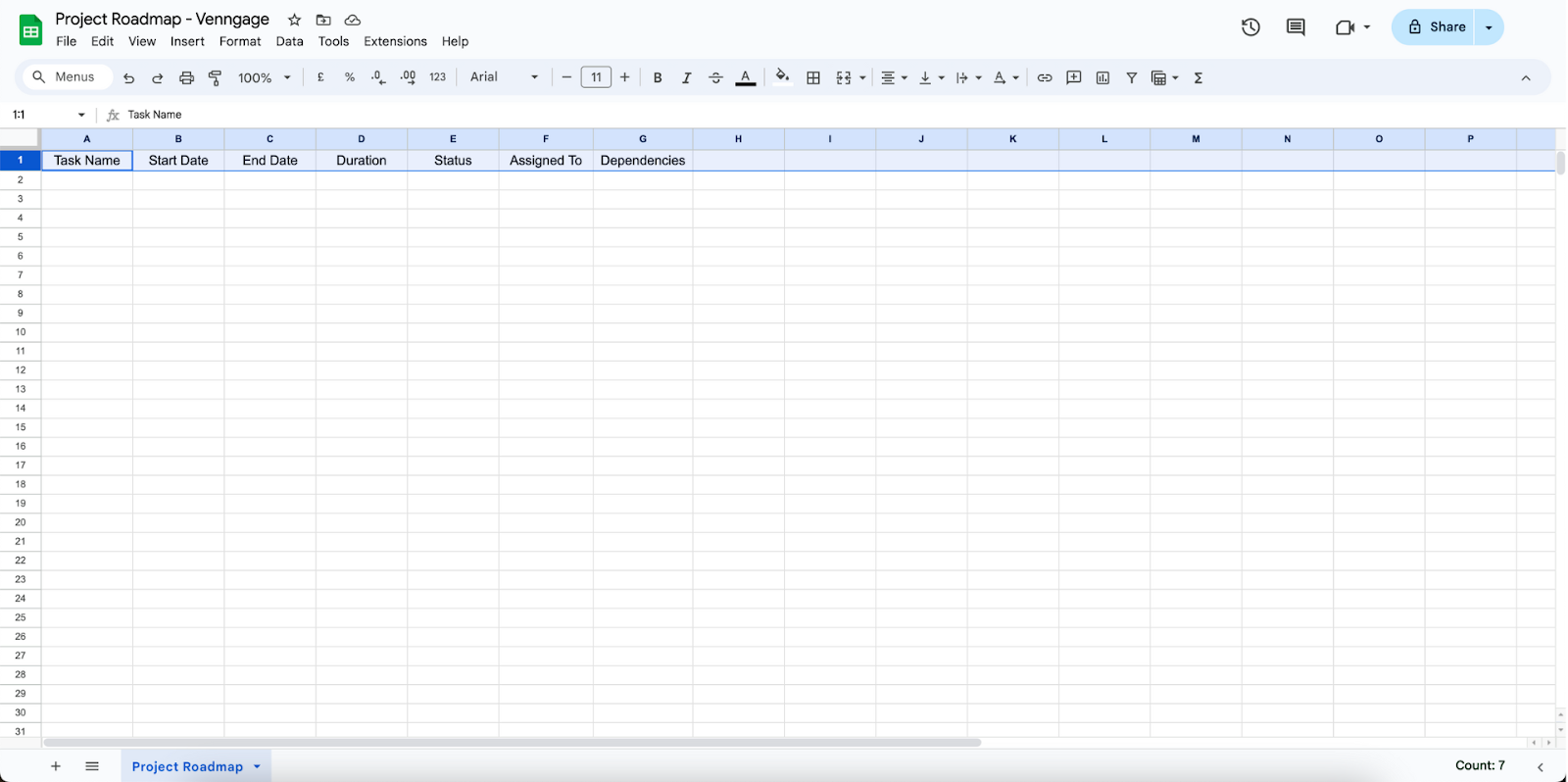Increase font size with plus button

pos(625,76)
